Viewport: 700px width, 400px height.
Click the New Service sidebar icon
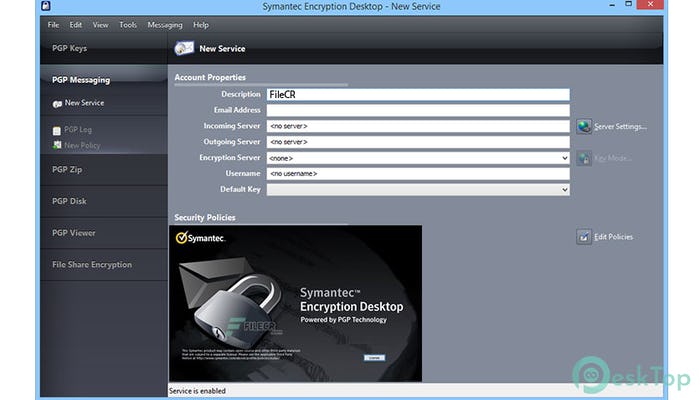[x=57, y=104]
